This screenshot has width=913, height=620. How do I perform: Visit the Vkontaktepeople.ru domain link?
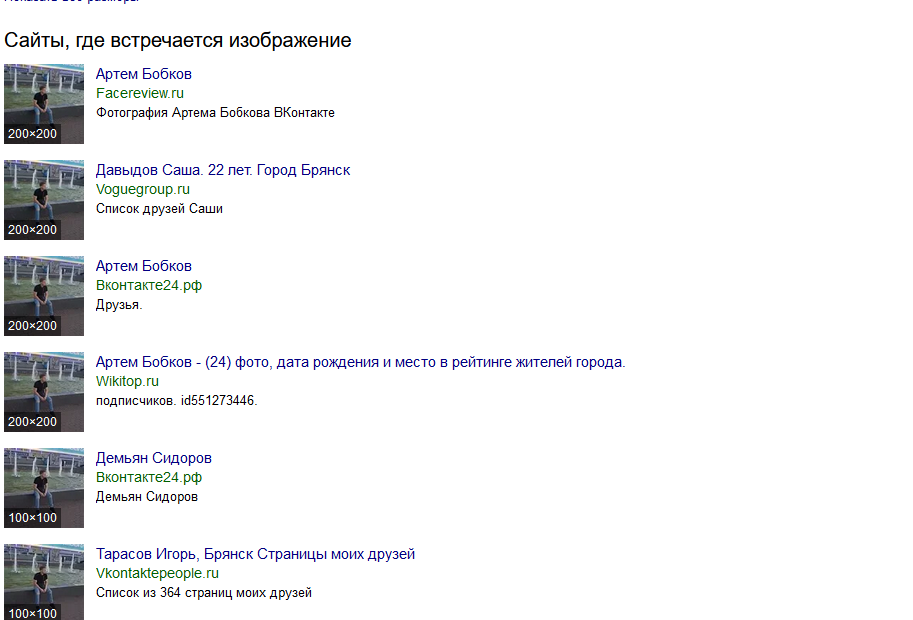pyautogui.click(x=157, y=573)
